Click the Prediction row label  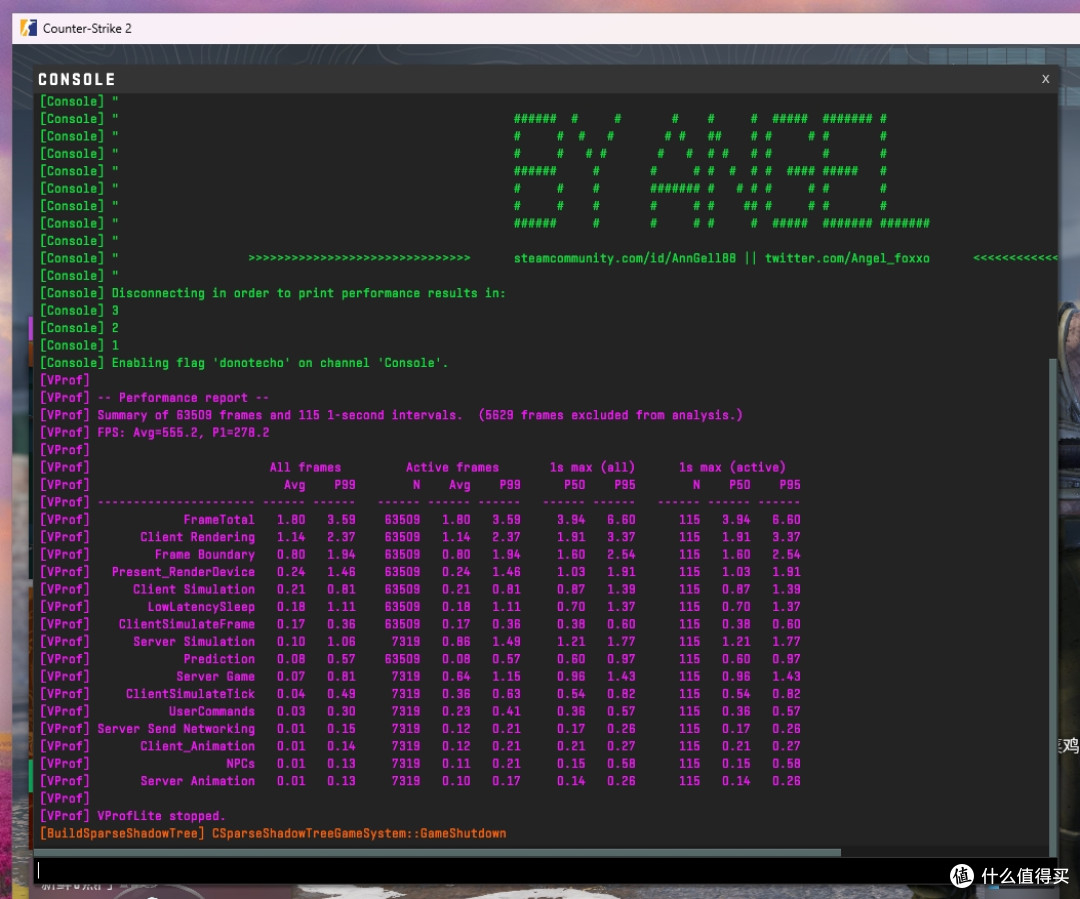(x=219, y=659)
